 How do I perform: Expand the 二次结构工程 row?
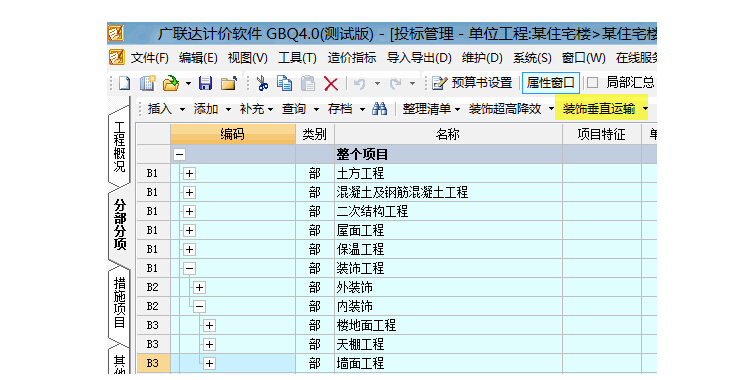click(189, 211)
